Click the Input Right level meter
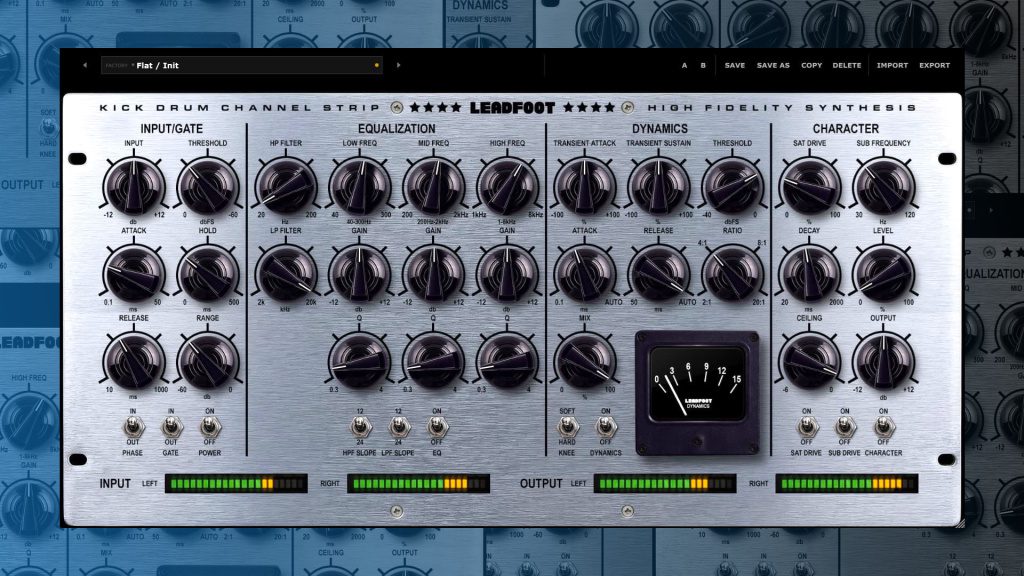The image size is (1024, 576). coord(419,484)
